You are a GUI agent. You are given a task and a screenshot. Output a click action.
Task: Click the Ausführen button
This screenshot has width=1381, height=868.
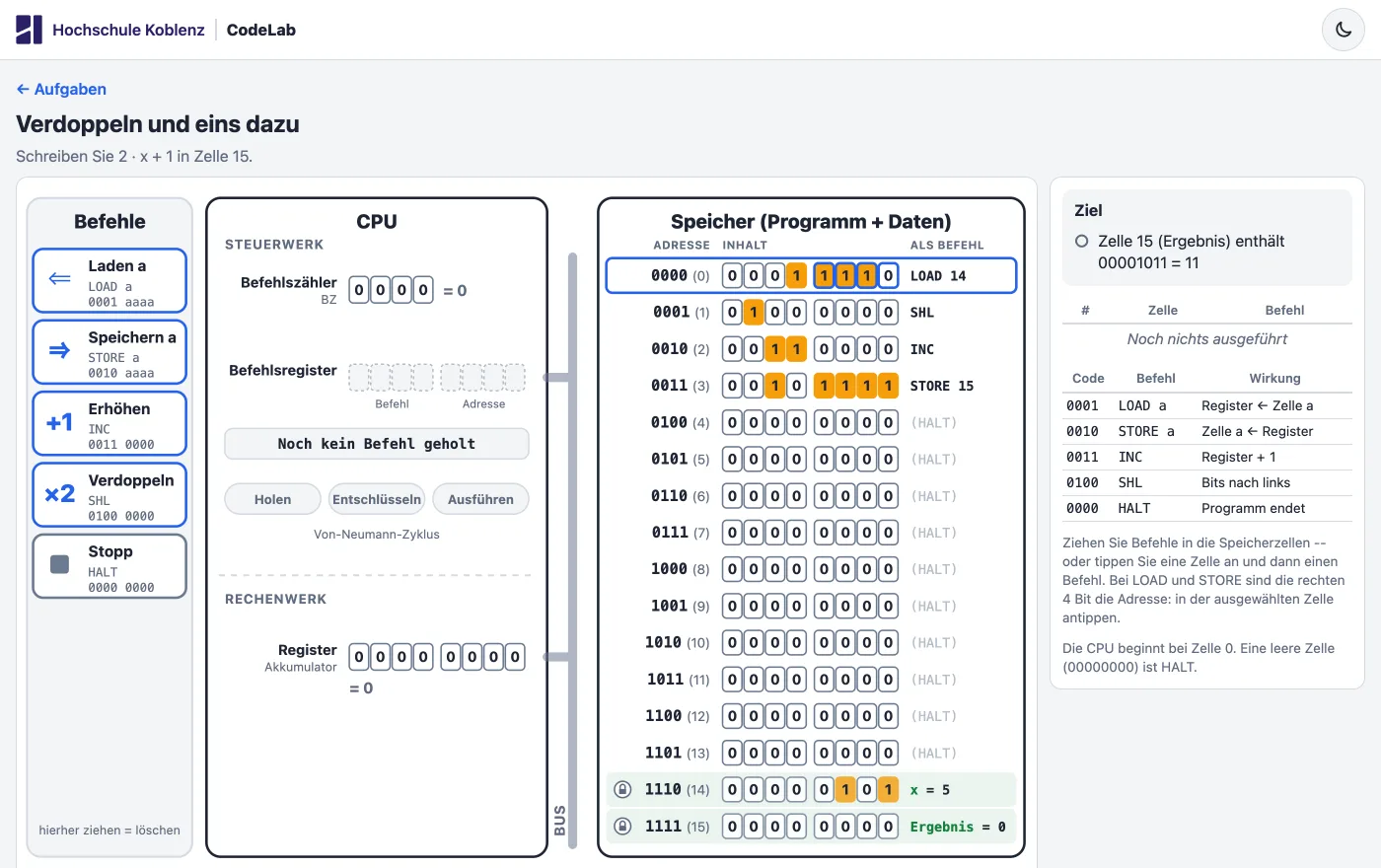(x=480, y=499)
